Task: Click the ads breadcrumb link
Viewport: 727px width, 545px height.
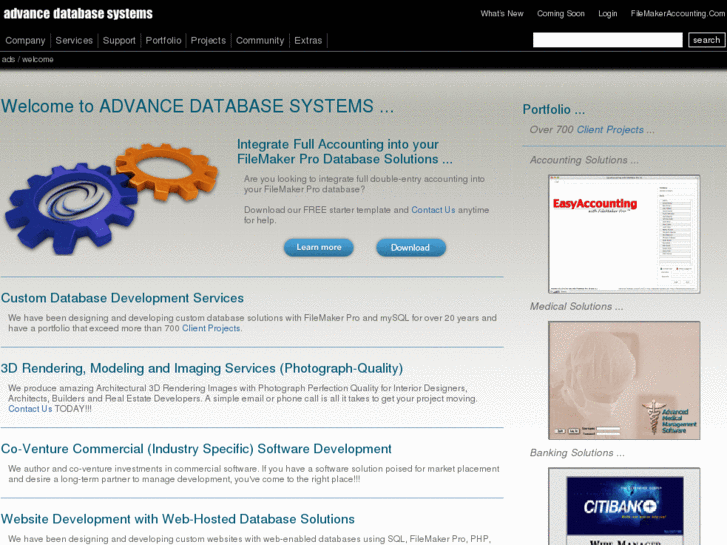Action: tap(8, 59)
